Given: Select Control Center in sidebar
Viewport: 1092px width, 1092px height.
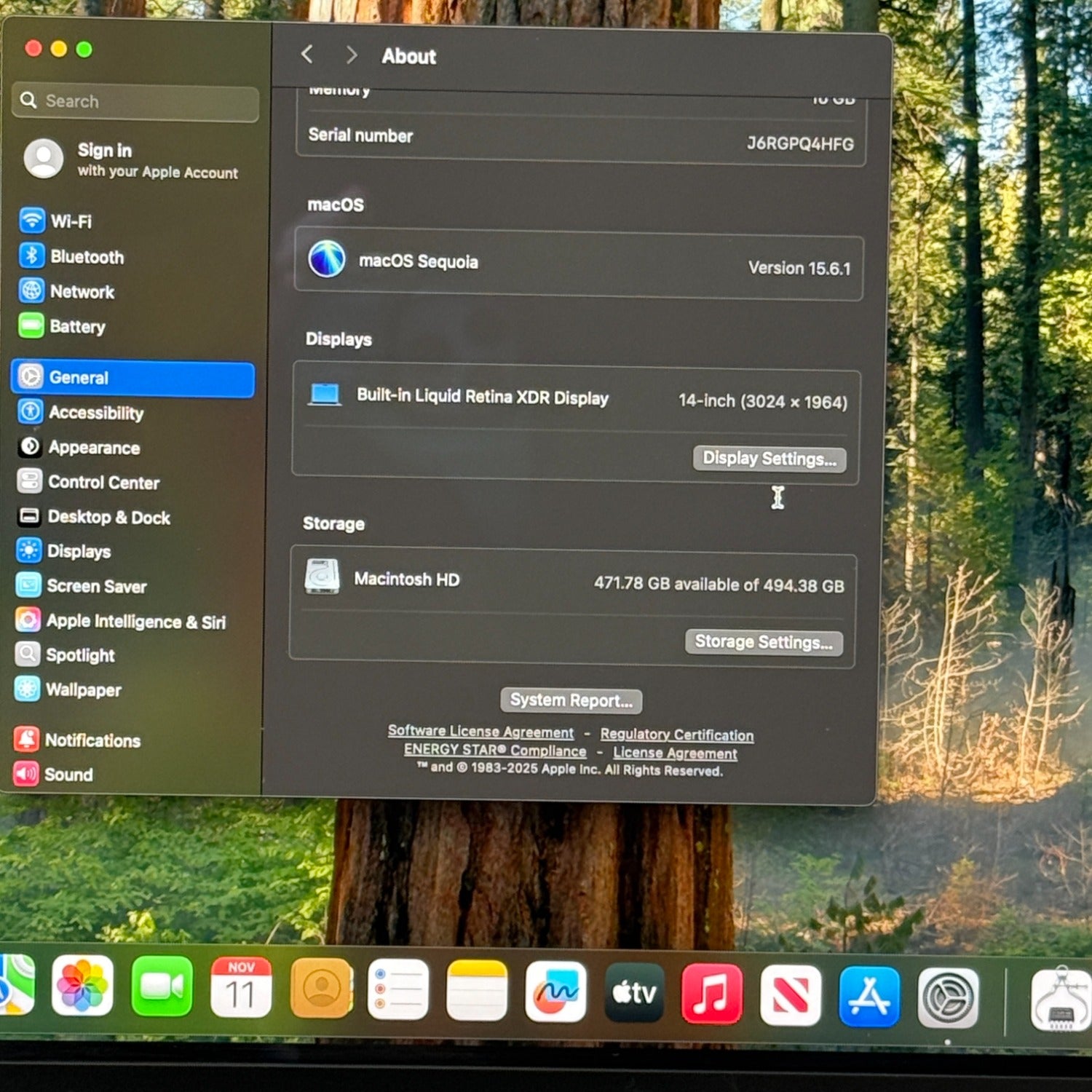Looking at the screenshot, I should (x=103, y=483).
